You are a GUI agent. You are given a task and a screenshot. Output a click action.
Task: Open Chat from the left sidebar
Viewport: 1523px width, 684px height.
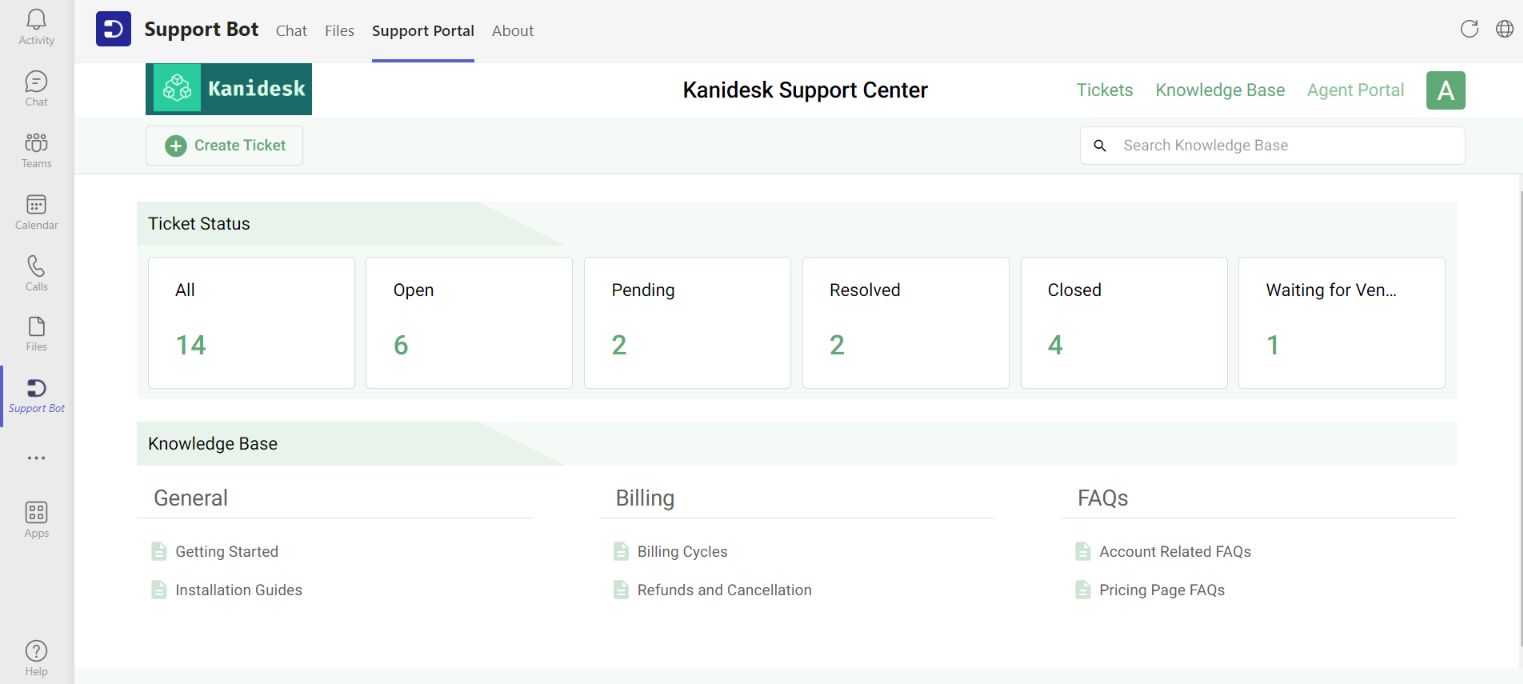[x=36, y=87]
